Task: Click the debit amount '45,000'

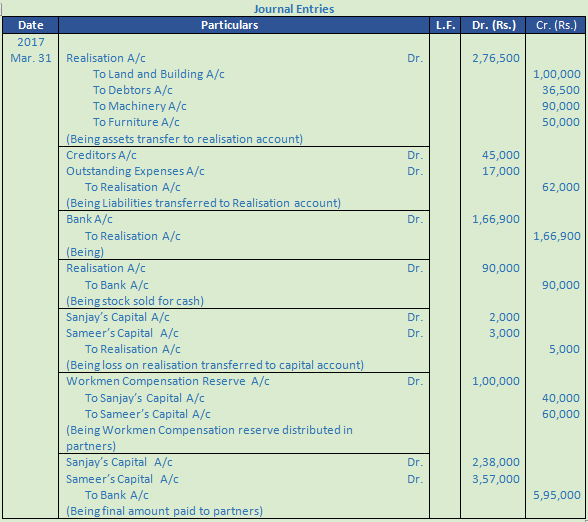Action: (501, 155)
